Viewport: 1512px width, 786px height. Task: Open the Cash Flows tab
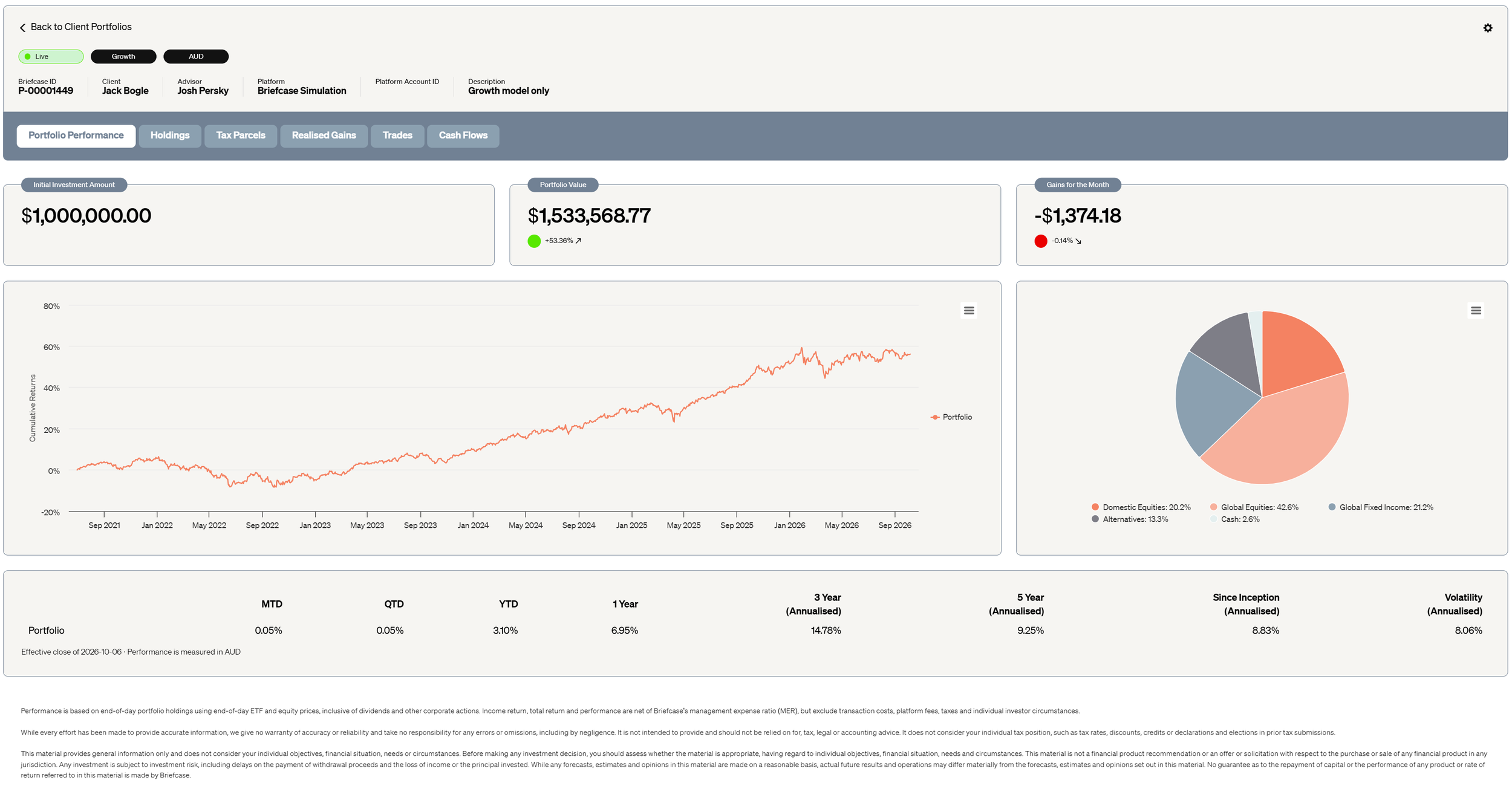(463, 136)
